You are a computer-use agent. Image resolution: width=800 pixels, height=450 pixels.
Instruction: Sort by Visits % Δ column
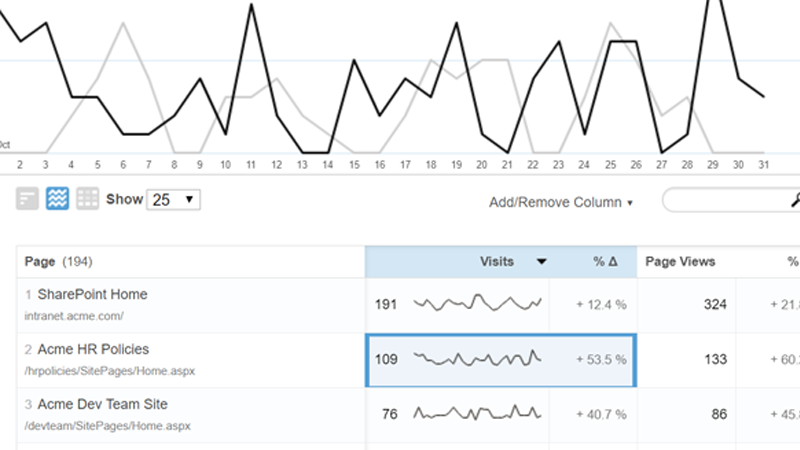(x=605, y=262)
